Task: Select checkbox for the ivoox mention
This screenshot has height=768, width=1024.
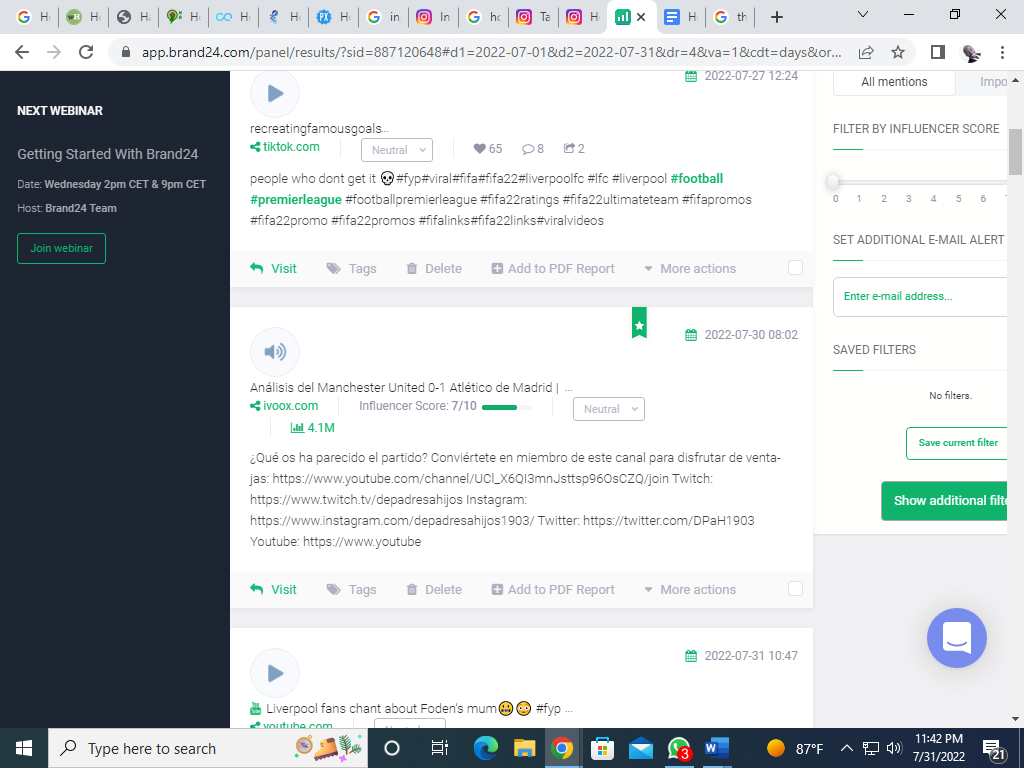Action: 795,588
